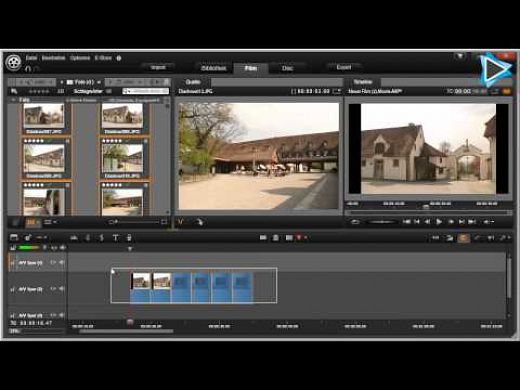This screenshot has width=520, height=390.
Task: Switch to the Export tab
Action: pos(344,67)
